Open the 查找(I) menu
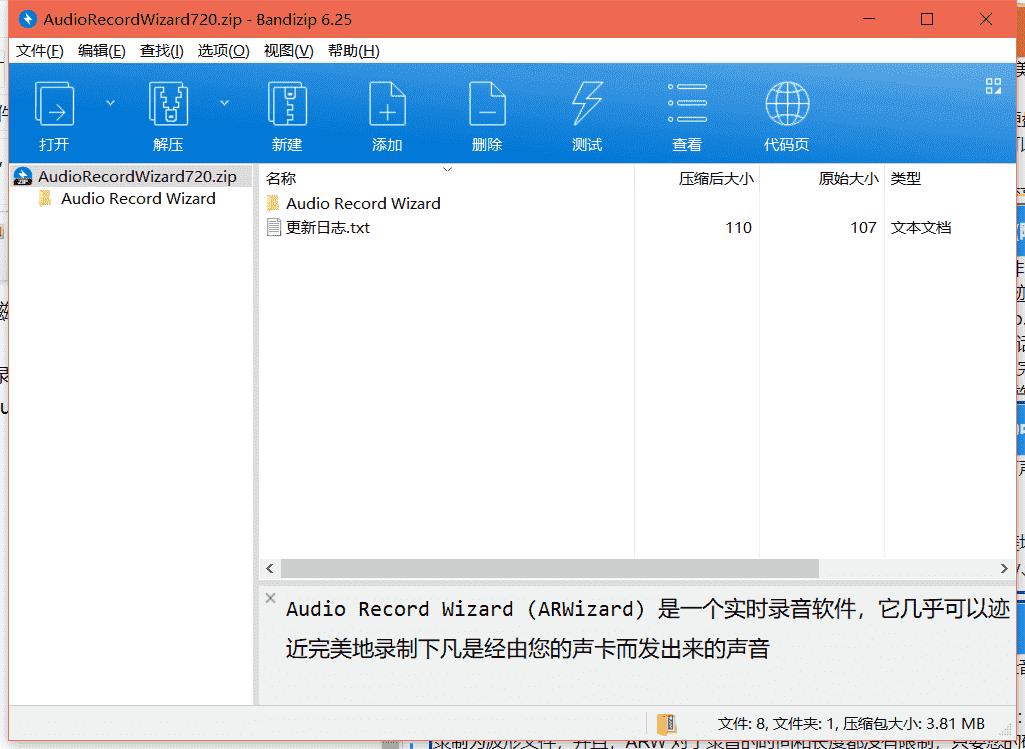 161,51
